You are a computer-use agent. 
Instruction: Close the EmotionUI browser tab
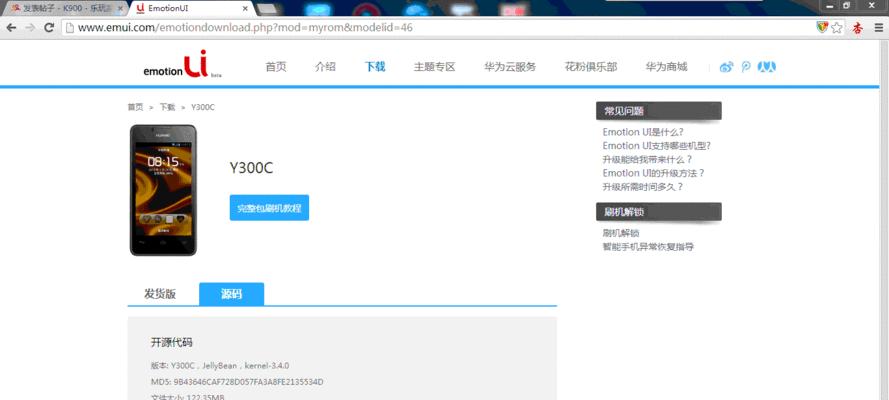(245, 8)
